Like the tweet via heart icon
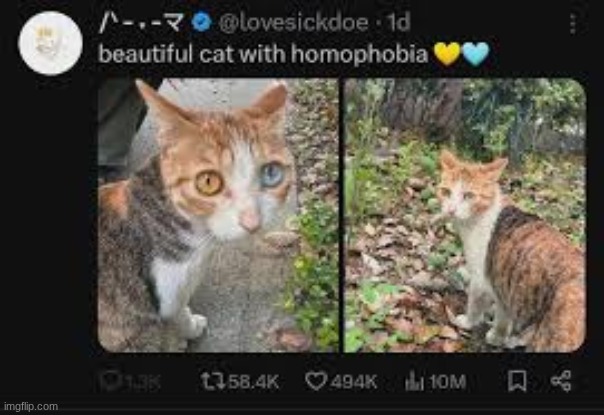This screenshot has height=415, width=604. coord(316,381)
